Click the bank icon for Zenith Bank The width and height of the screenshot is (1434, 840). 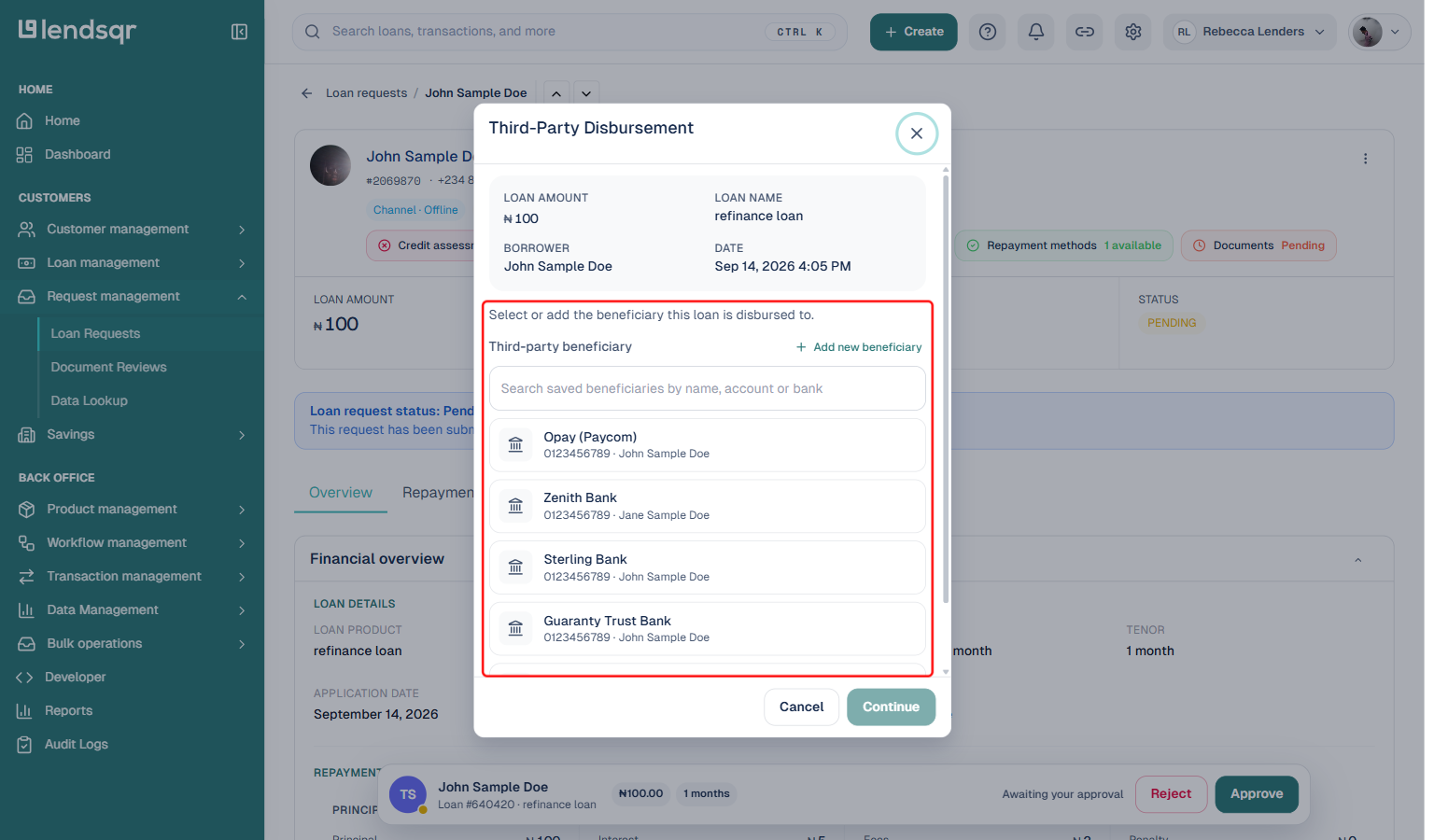point(515,507)
